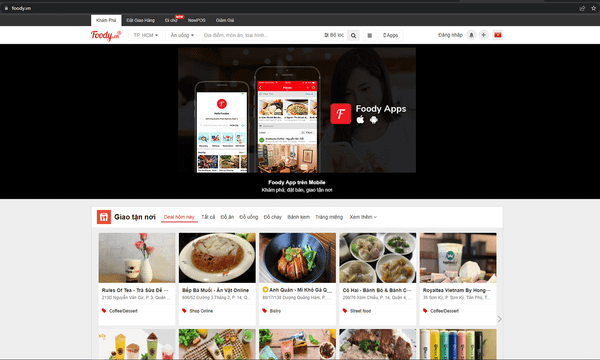Select the Tất cả filter tab
Image resolution: width=600 pixels, height=360 pixels.
(208, 217)
